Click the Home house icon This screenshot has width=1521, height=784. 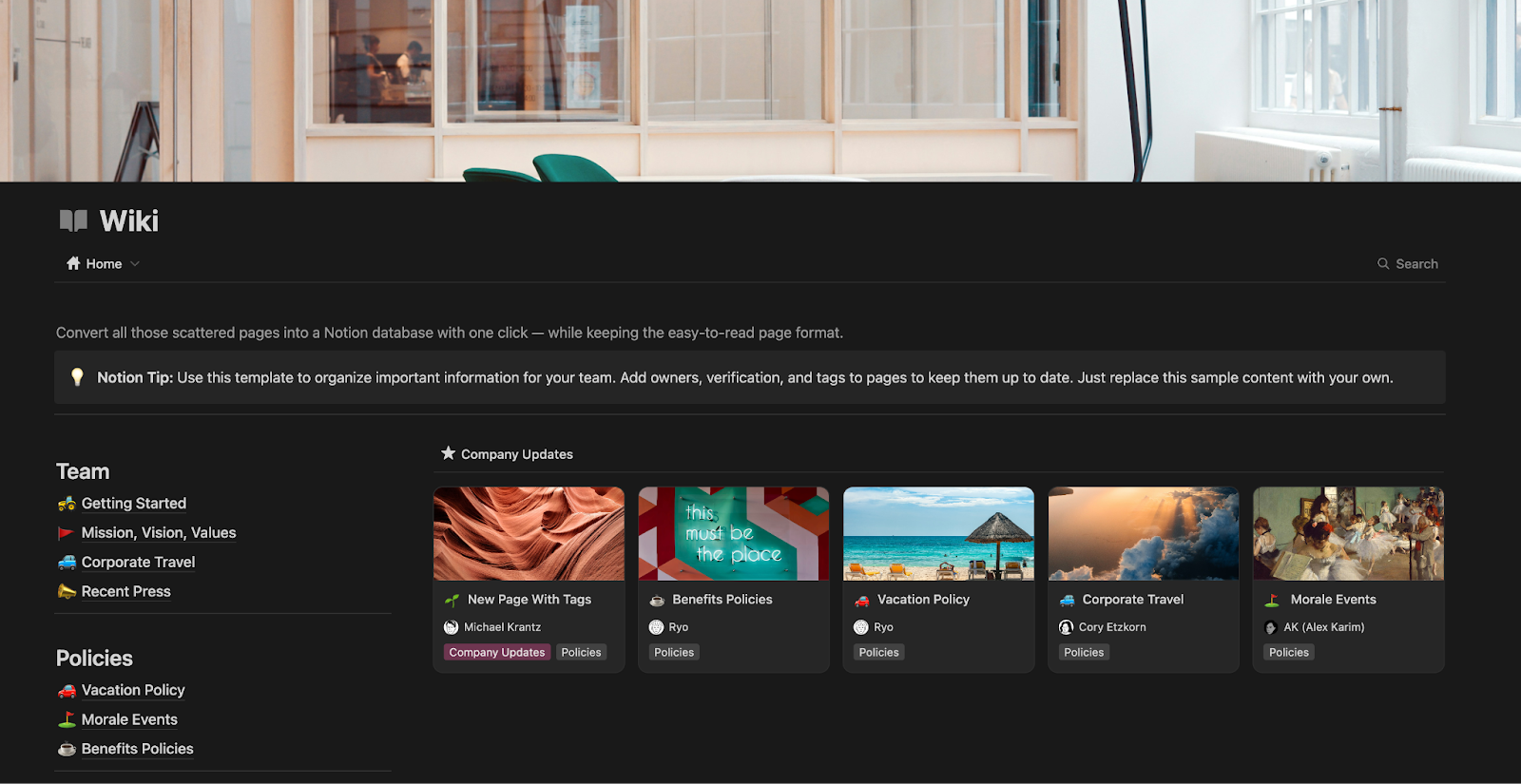(x=73, y=263)
